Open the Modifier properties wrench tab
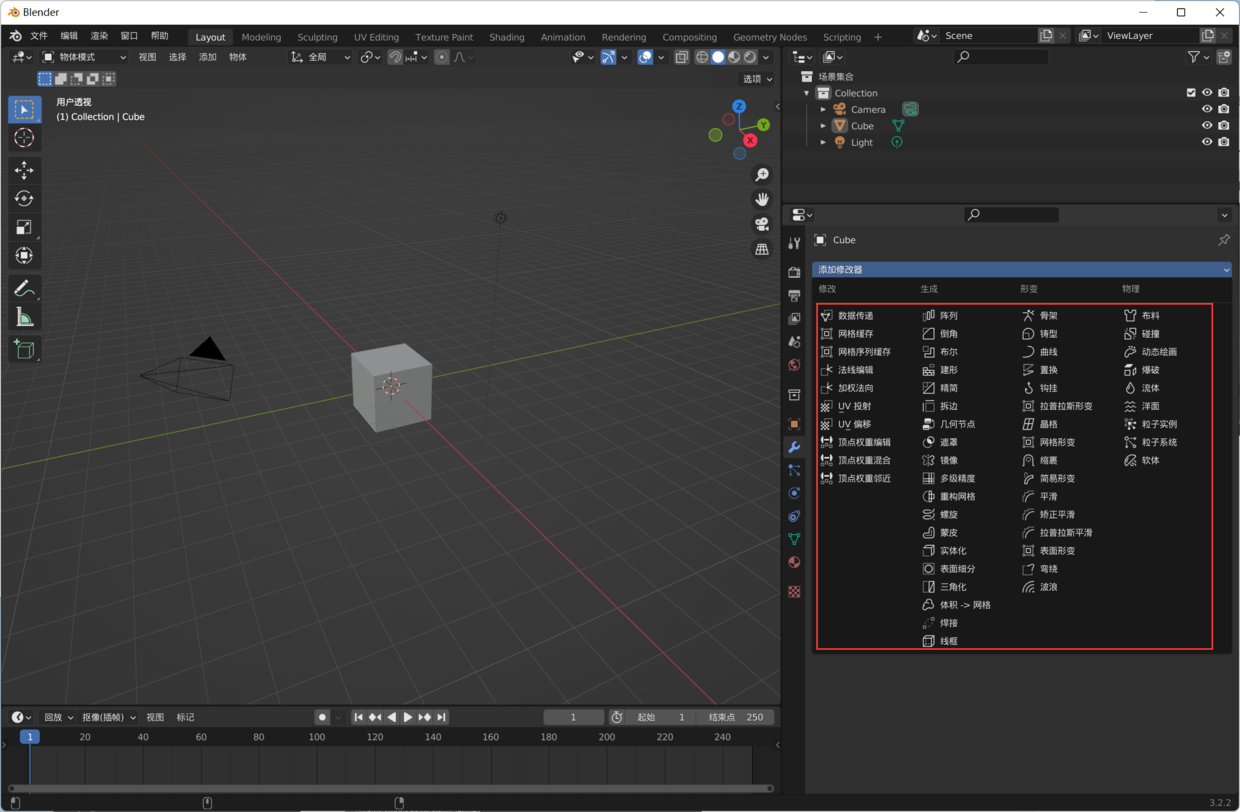 794,447
